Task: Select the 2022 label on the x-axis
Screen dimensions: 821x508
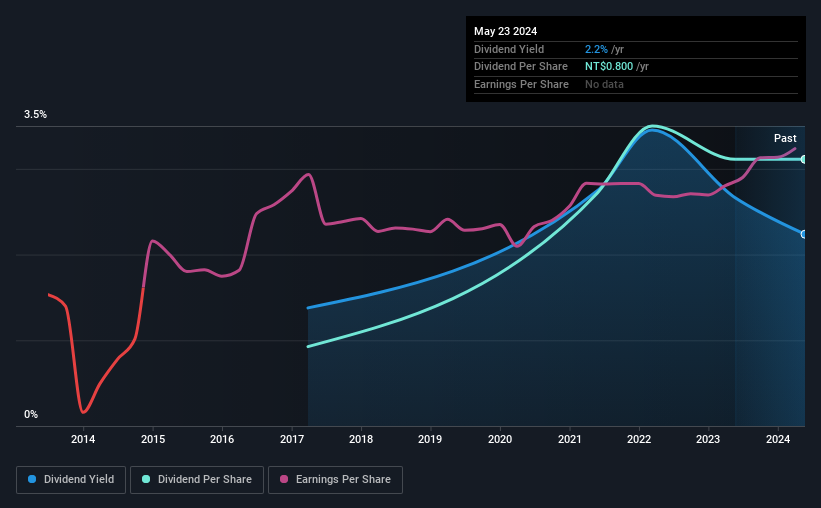Action: [x=639, y=439]
